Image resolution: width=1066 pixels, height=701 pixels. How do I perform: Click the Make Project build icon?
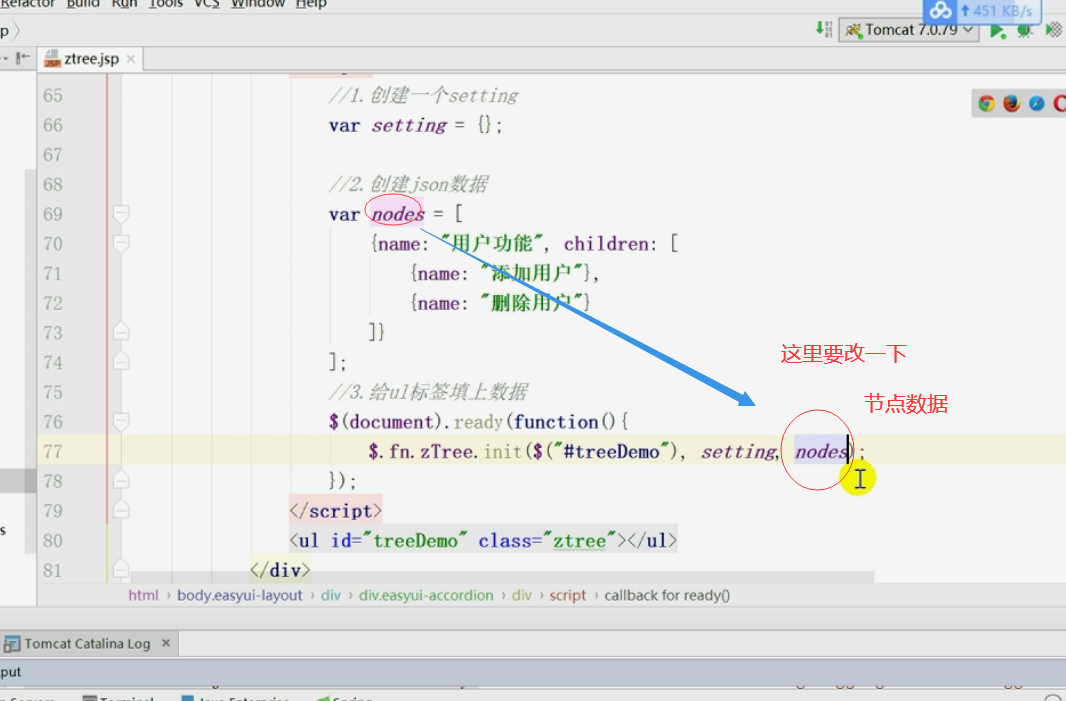tap(823, 29)
